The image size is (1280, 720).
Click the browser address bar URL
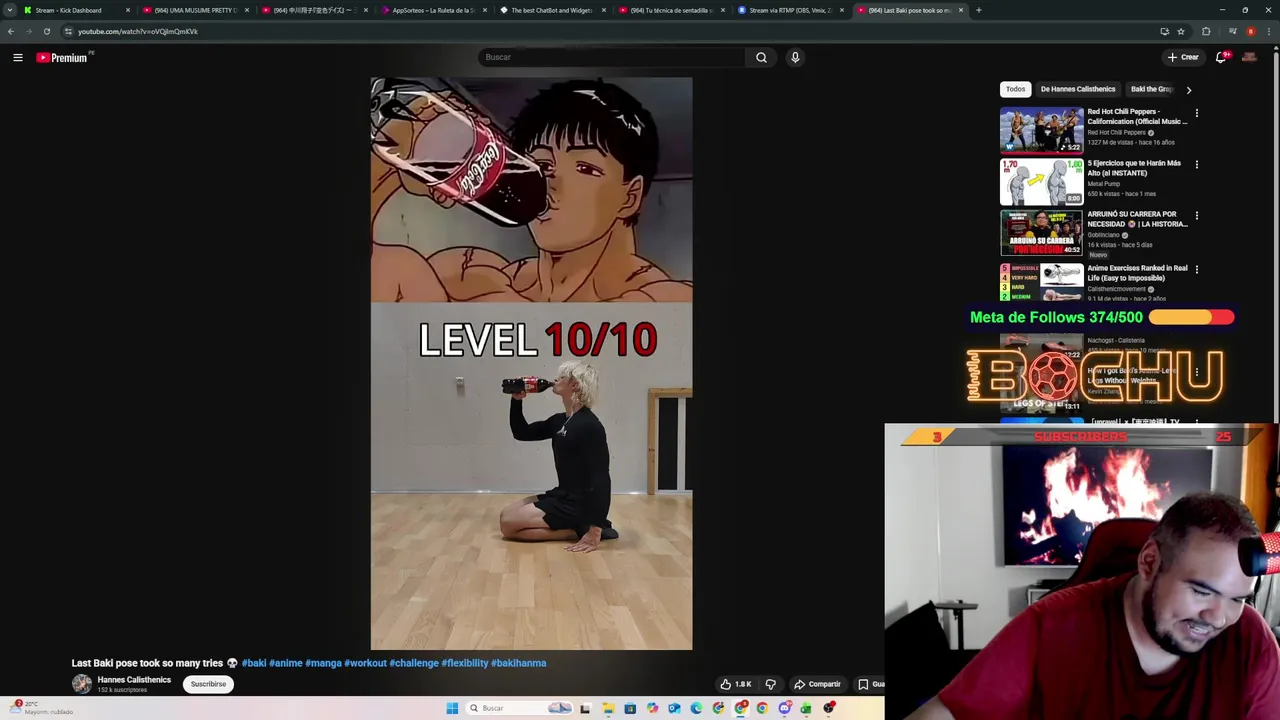pyautogui.click(x=138, y=31)
